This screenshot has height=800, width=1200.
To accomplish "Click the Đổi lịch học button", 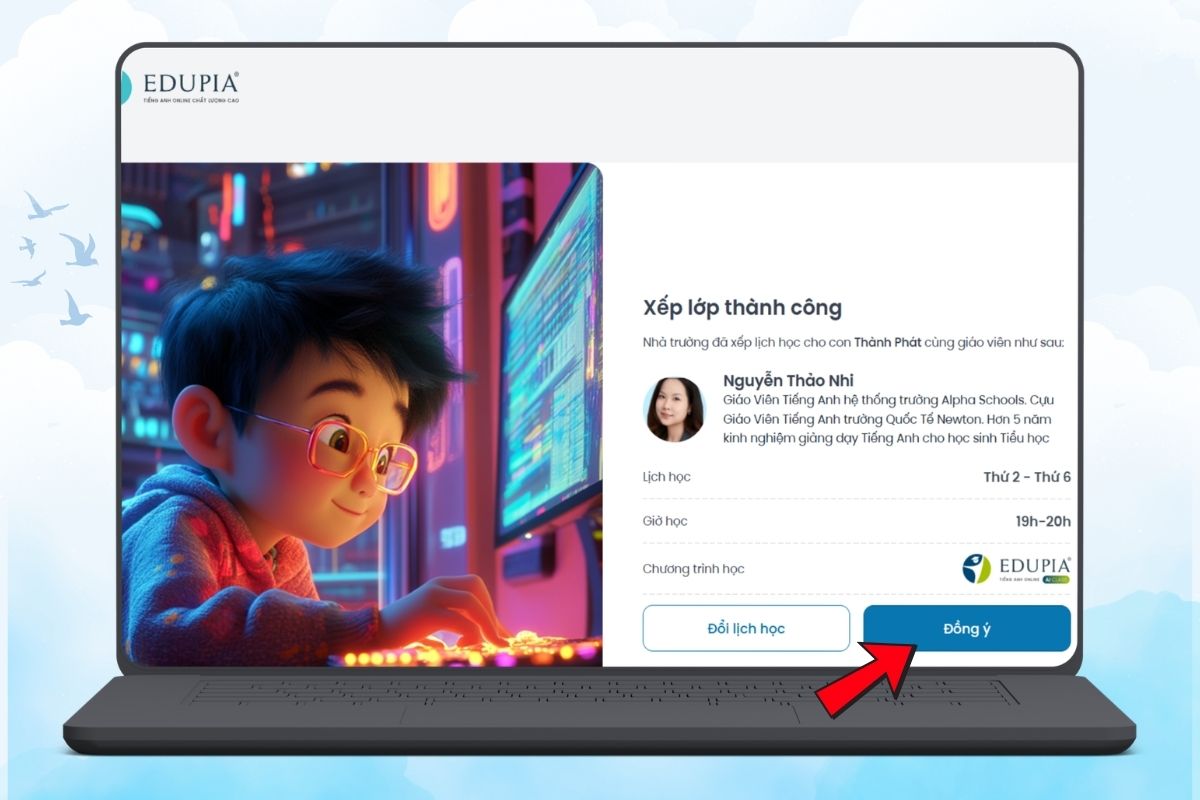I will (x=746, y=628).
